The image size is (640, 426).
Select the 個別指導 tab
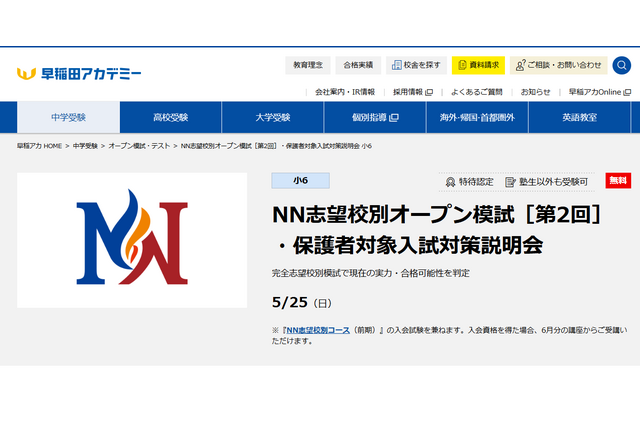[375, 118]
